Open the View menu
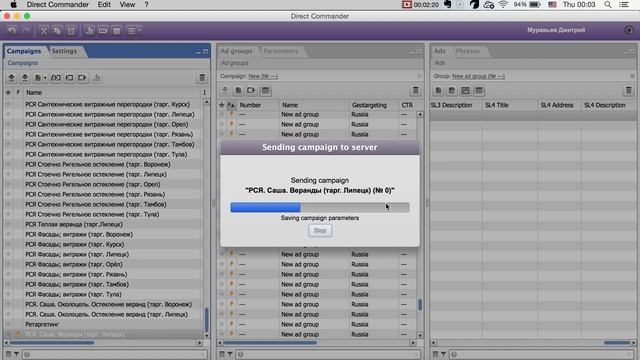The image size is (640, 360). [x=127, y=4]
